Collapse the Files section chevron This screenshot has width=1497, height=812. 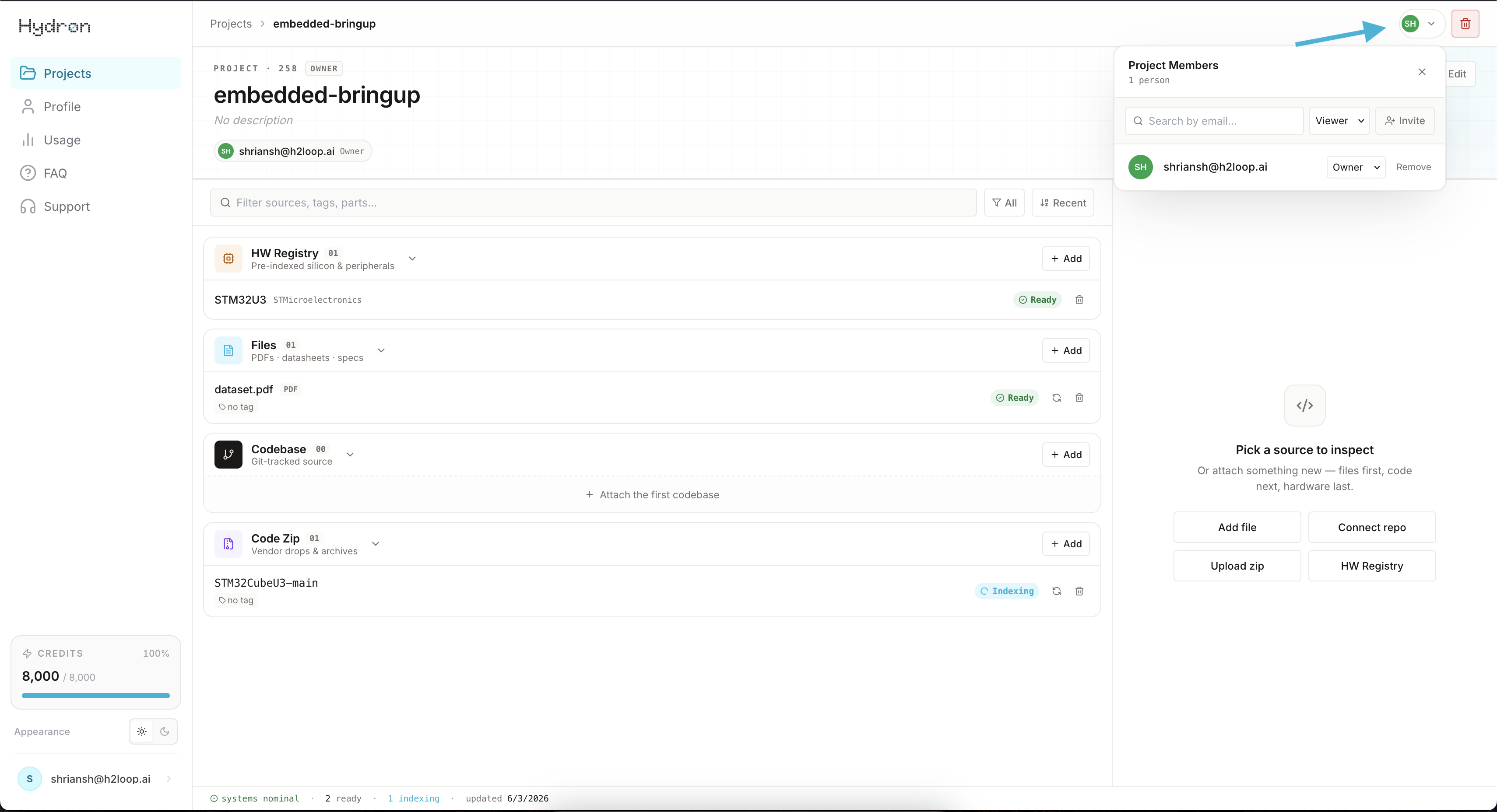point(381,350)
